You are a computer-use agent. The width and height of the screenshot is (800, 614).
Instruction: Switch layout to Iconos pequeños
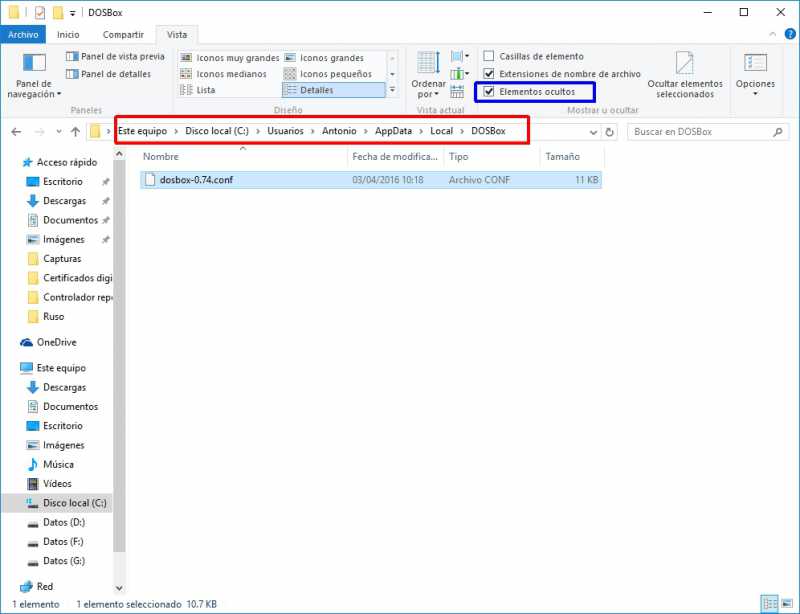328,74
